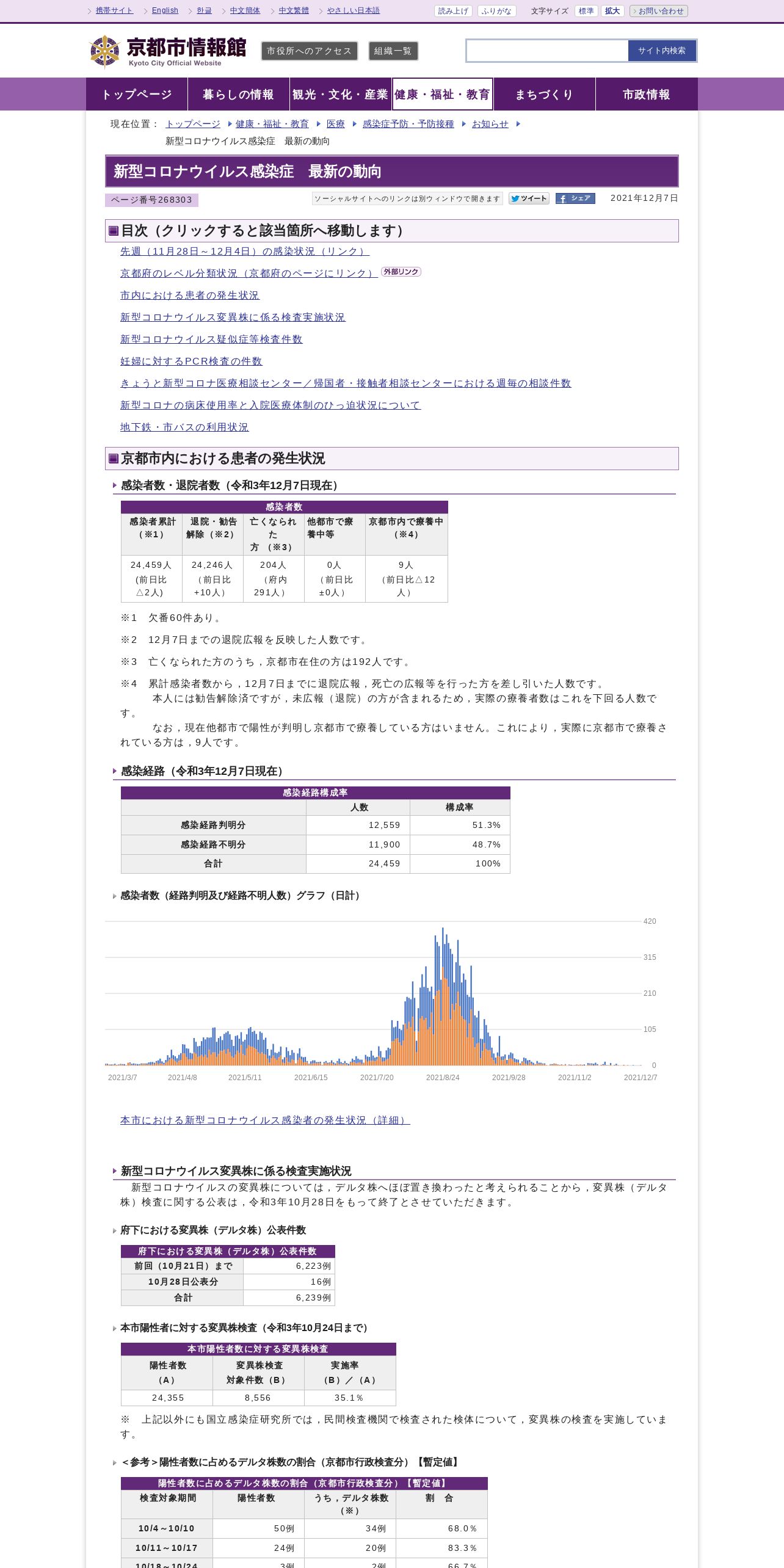Screen dimensions: 784x1568
Task: Jump to 地下鉄・市バスの利用状況
Action: [184, 427]
